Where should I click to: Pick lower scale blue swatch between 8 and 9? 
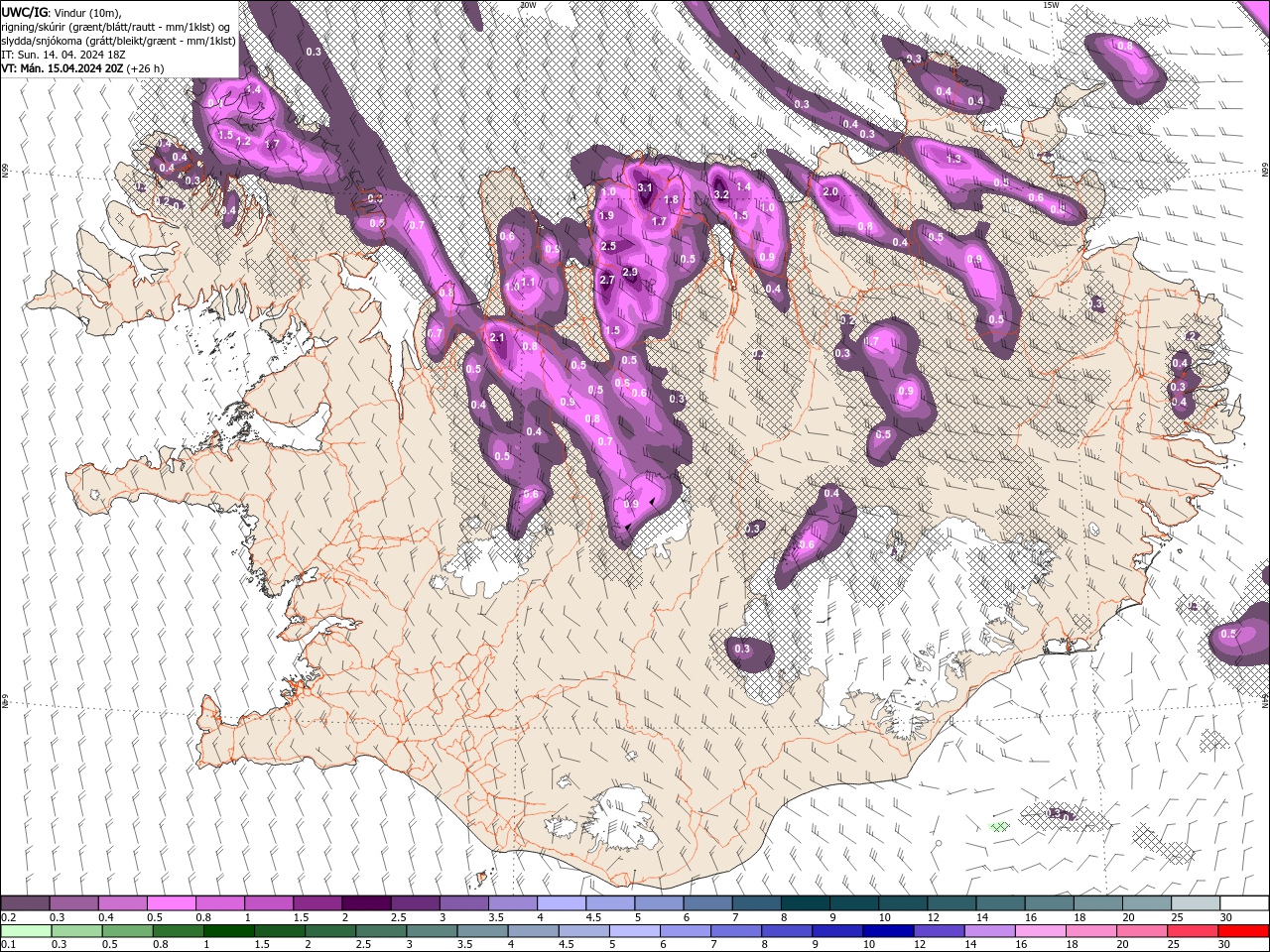tap(787, 931)
